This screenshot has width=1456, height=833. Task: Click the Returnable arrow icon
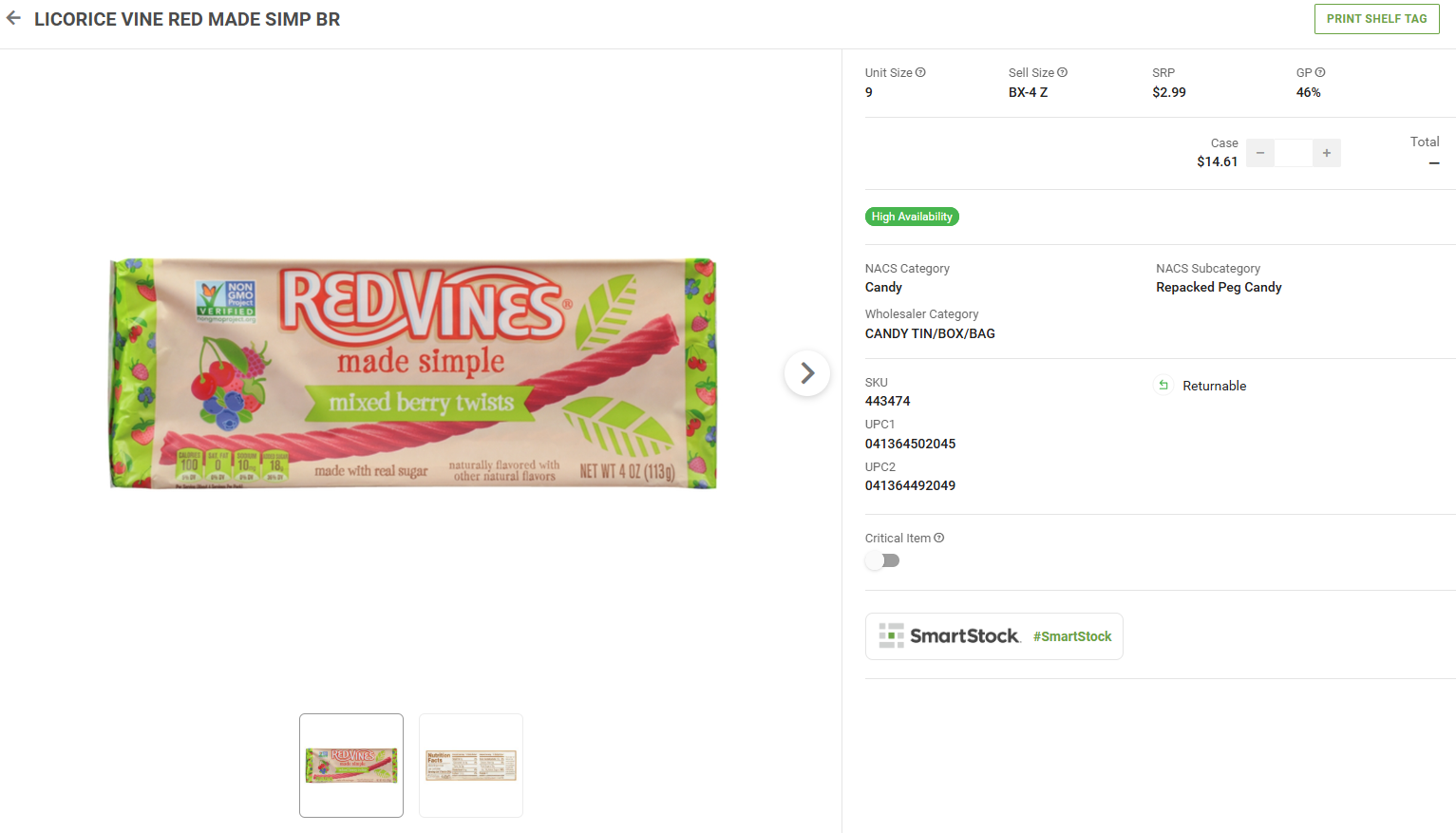[x=1163, y=386]
